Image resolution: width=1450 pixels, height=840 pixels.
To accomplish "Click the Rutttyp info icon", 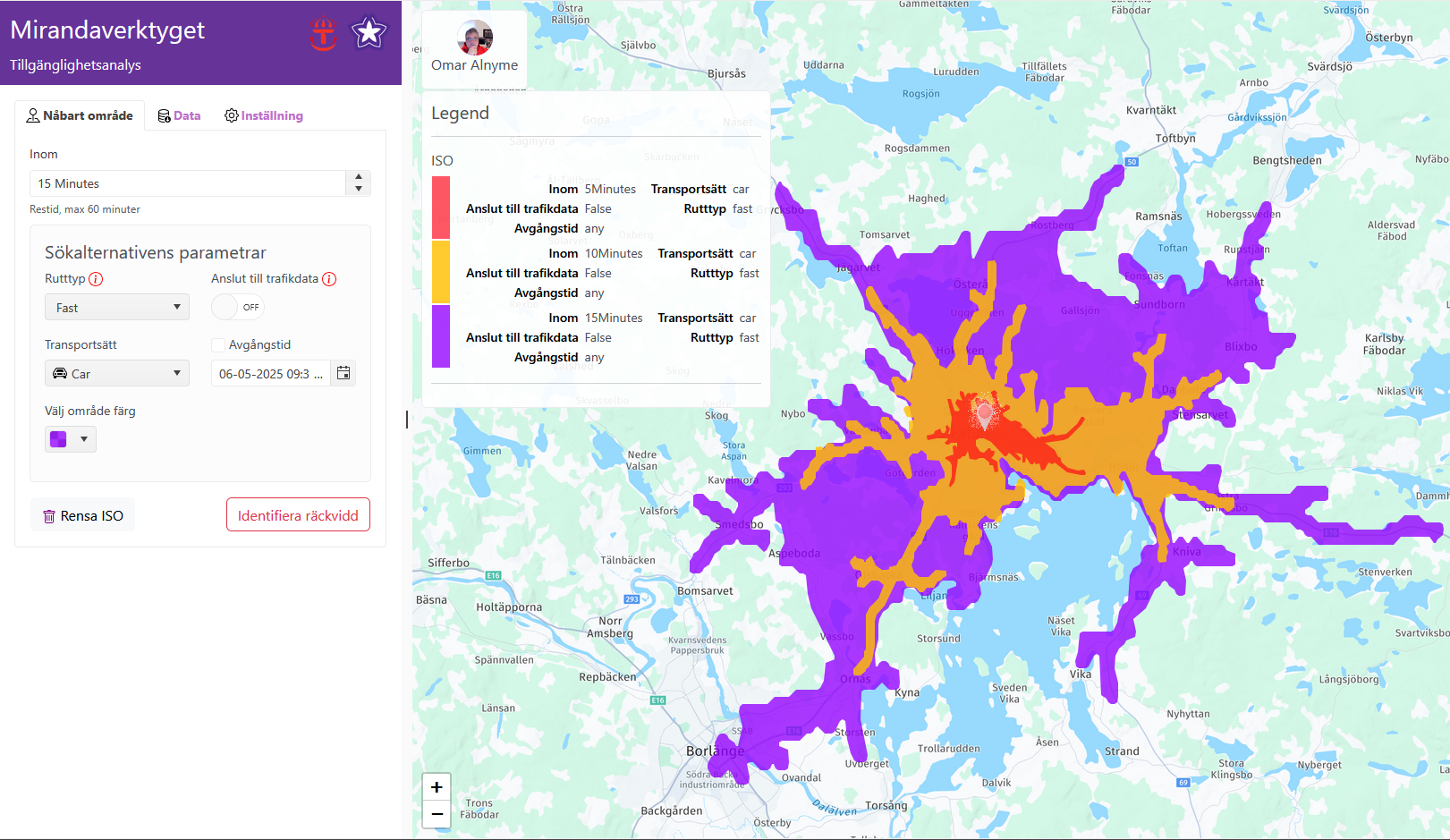I will pyautogui.click(x=96, y=279).
